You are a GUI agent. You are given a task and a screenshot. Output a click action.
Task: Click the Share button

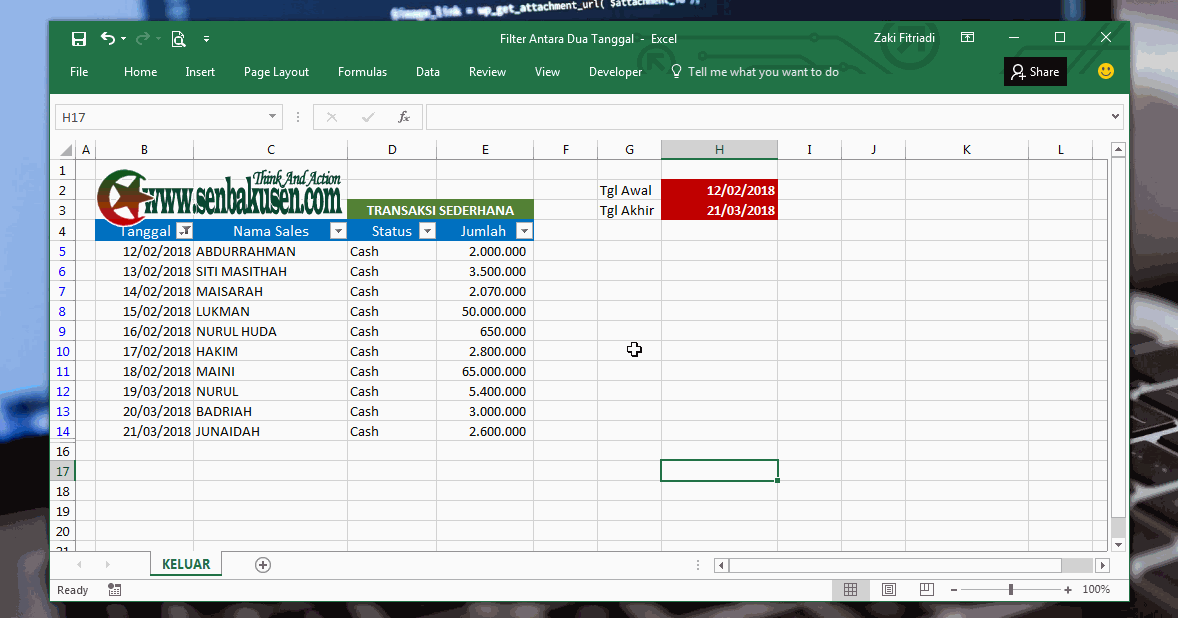point(1035,71)
